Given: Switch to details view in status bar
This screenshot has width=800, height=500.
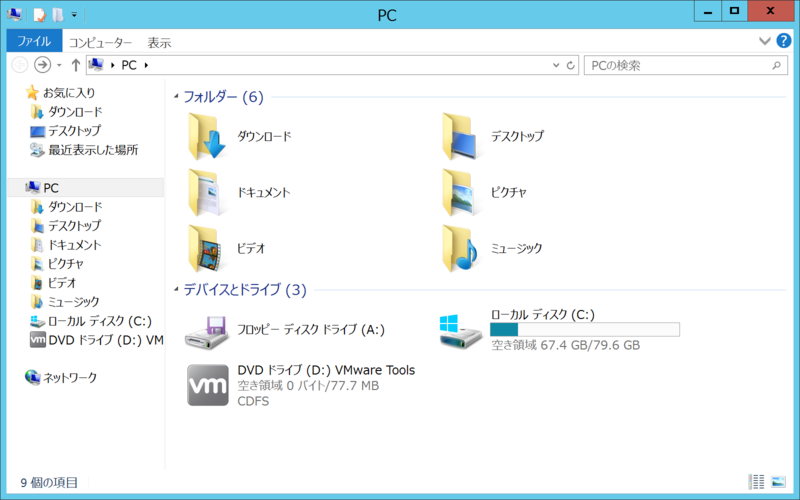Looking at the screenshot, I should point(756,481).
